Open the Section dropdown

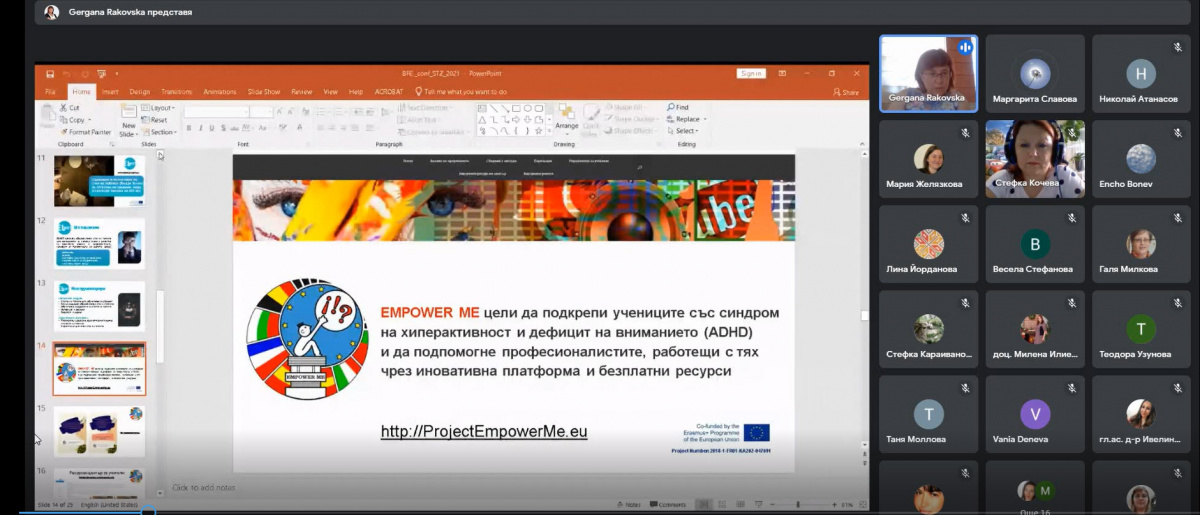click(160, 132)
